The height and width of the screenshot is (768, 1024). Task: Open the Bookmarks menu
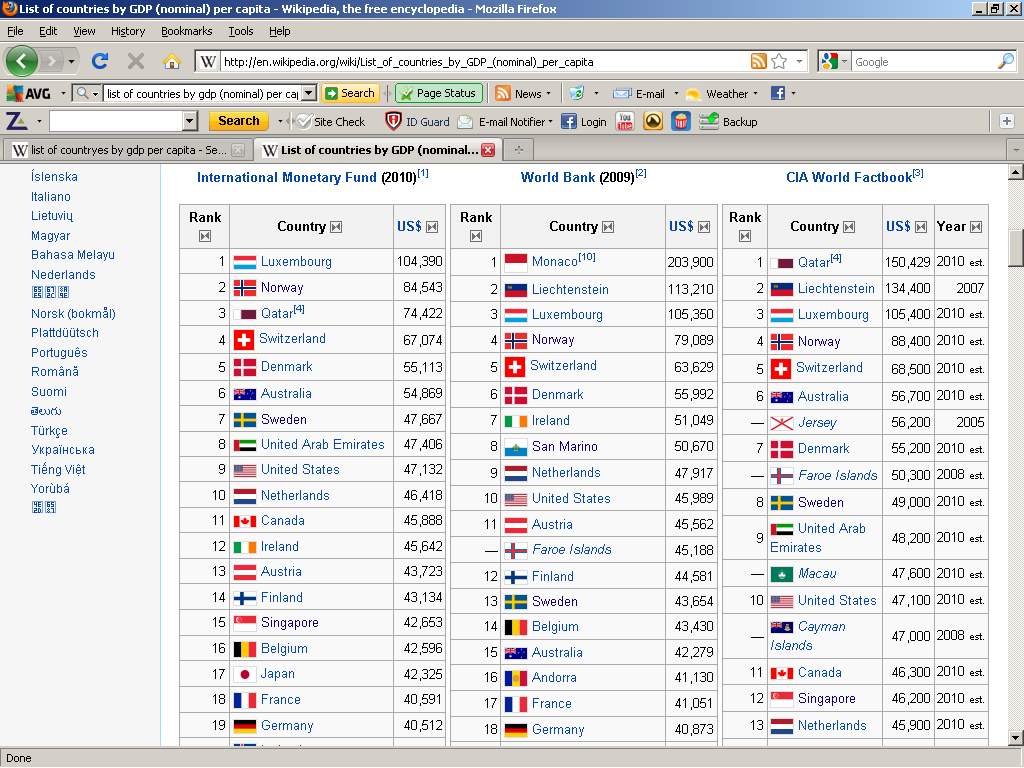186,31
